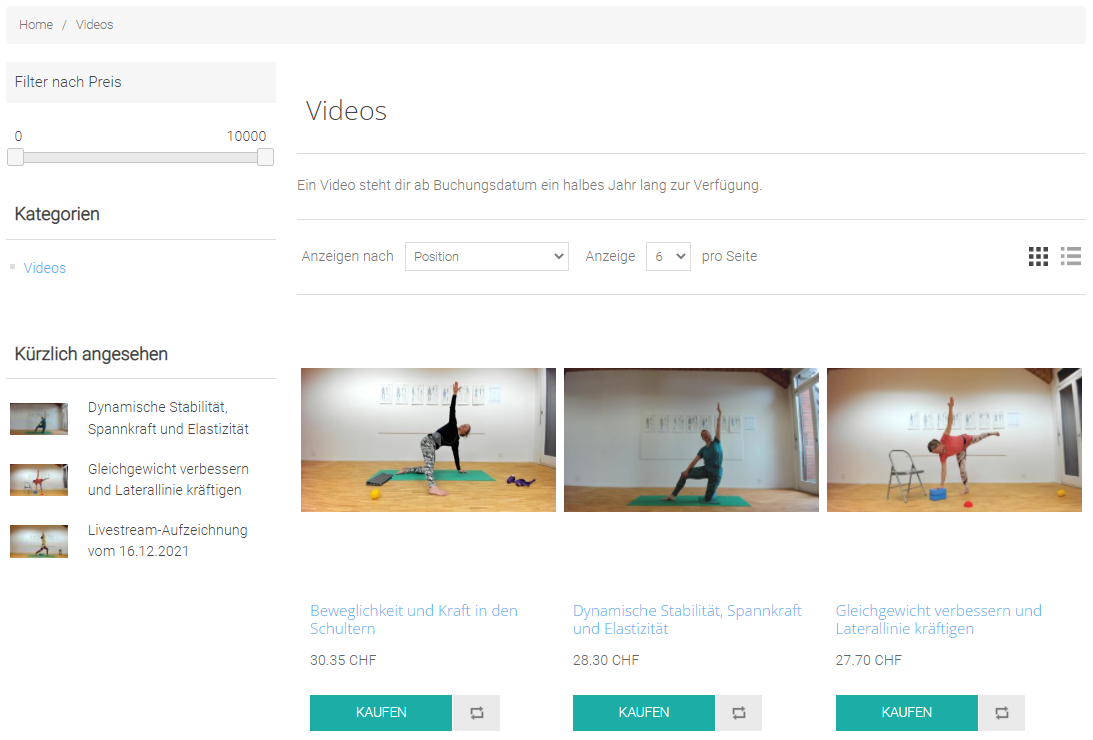Buy Gleichgewicht verbessern und Laterallinie kräftigen
This screenshot has height=740, width=1093.
click(906, 713)
